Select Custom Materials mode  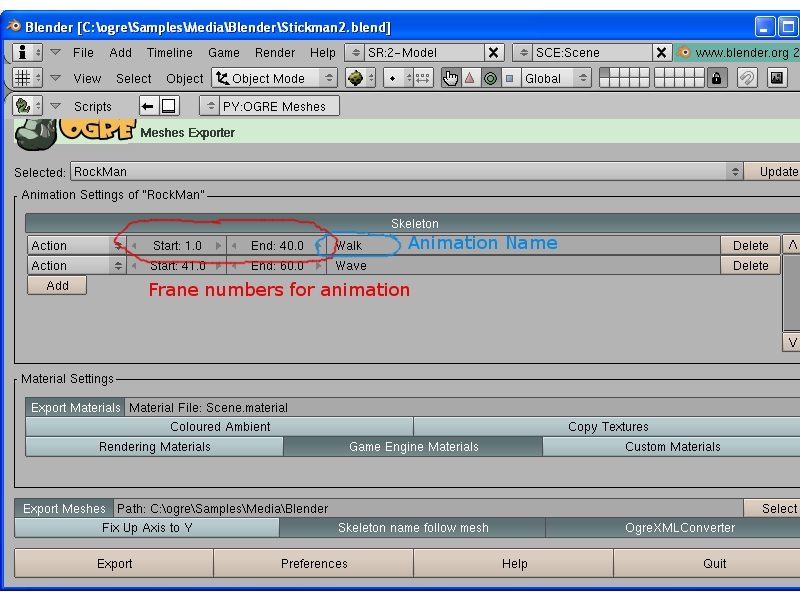(672, 446)
